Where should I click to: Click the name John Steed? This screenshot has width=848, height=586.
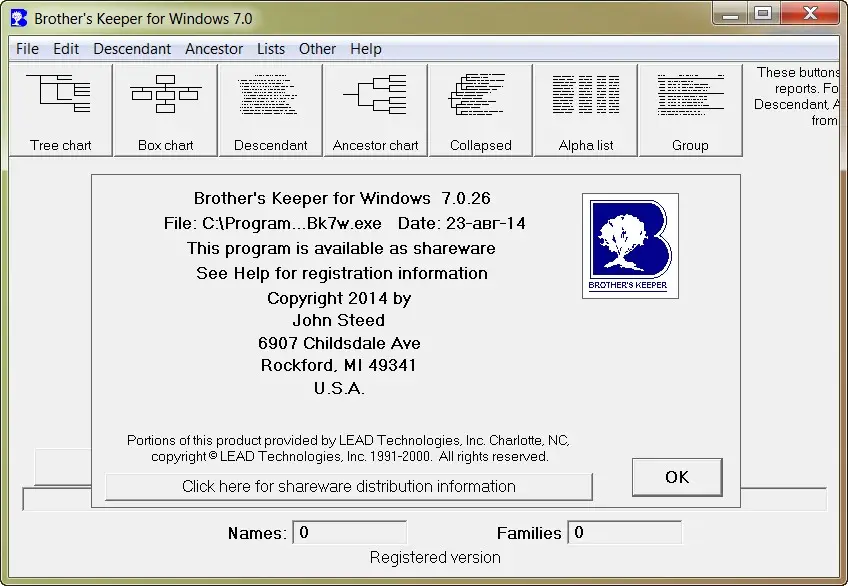pos(339,321)
